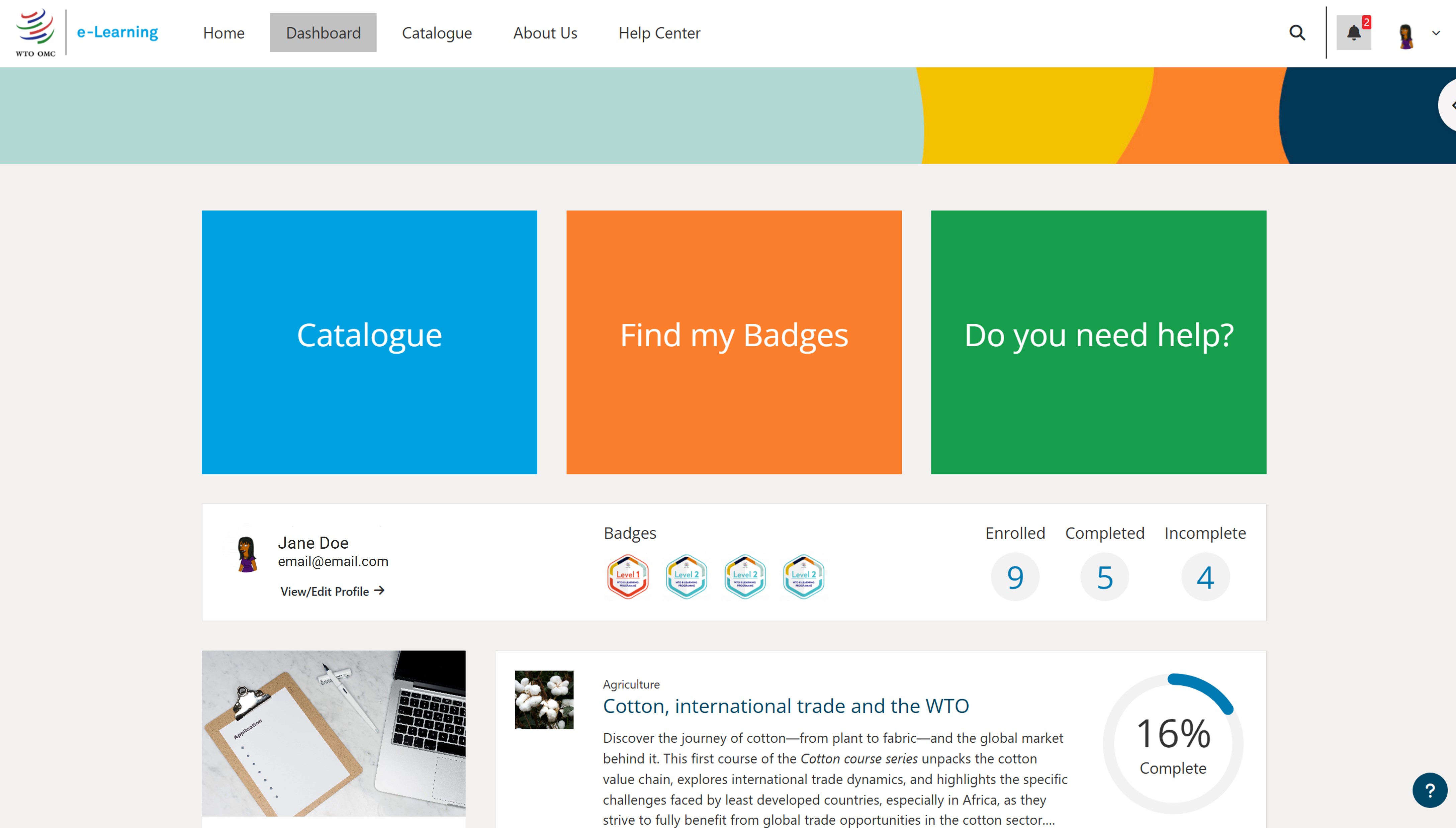
Task: Open the About Us page
Action: (545, 33)
